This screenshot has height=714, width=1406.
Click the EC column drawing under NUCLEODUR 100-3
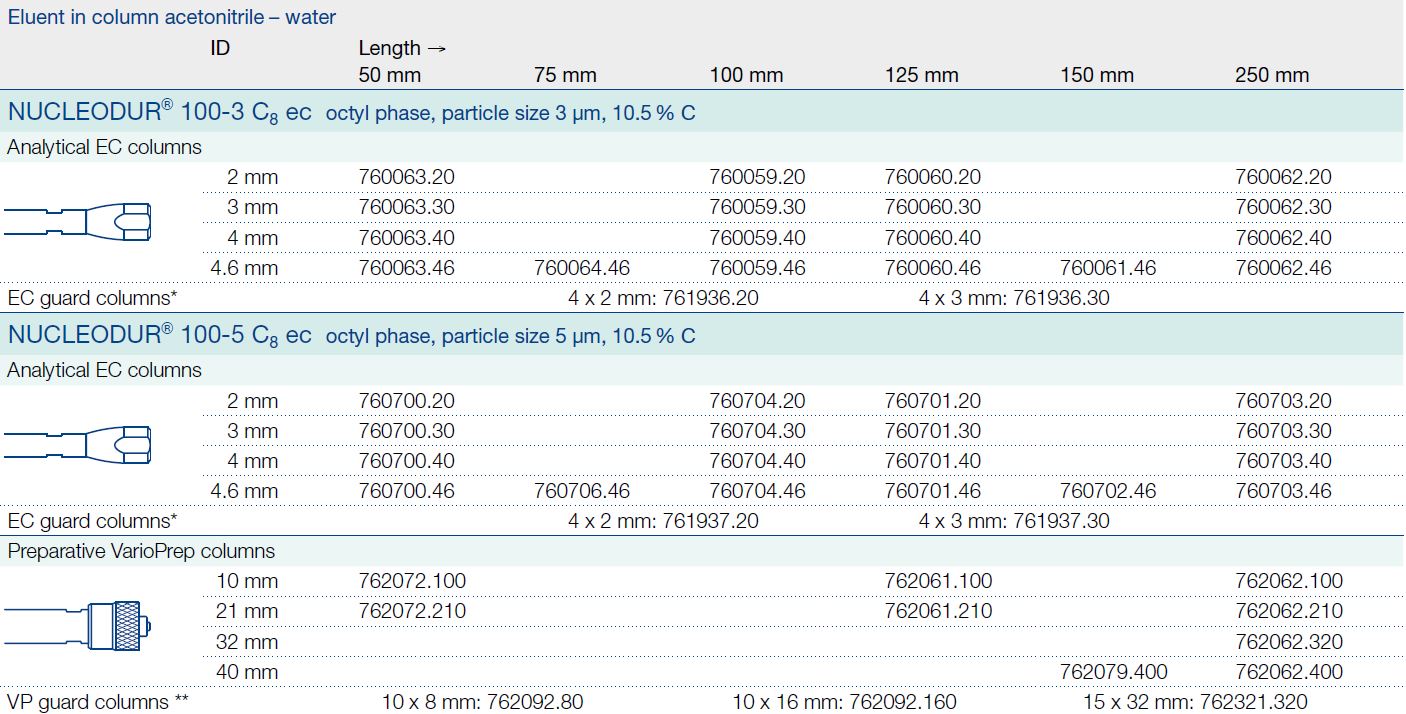point(78,221)
